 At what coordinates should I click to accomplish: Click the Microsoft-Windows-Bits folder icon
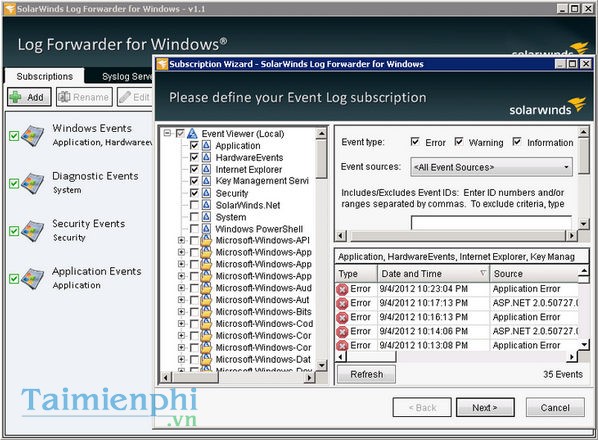point(206,312)
